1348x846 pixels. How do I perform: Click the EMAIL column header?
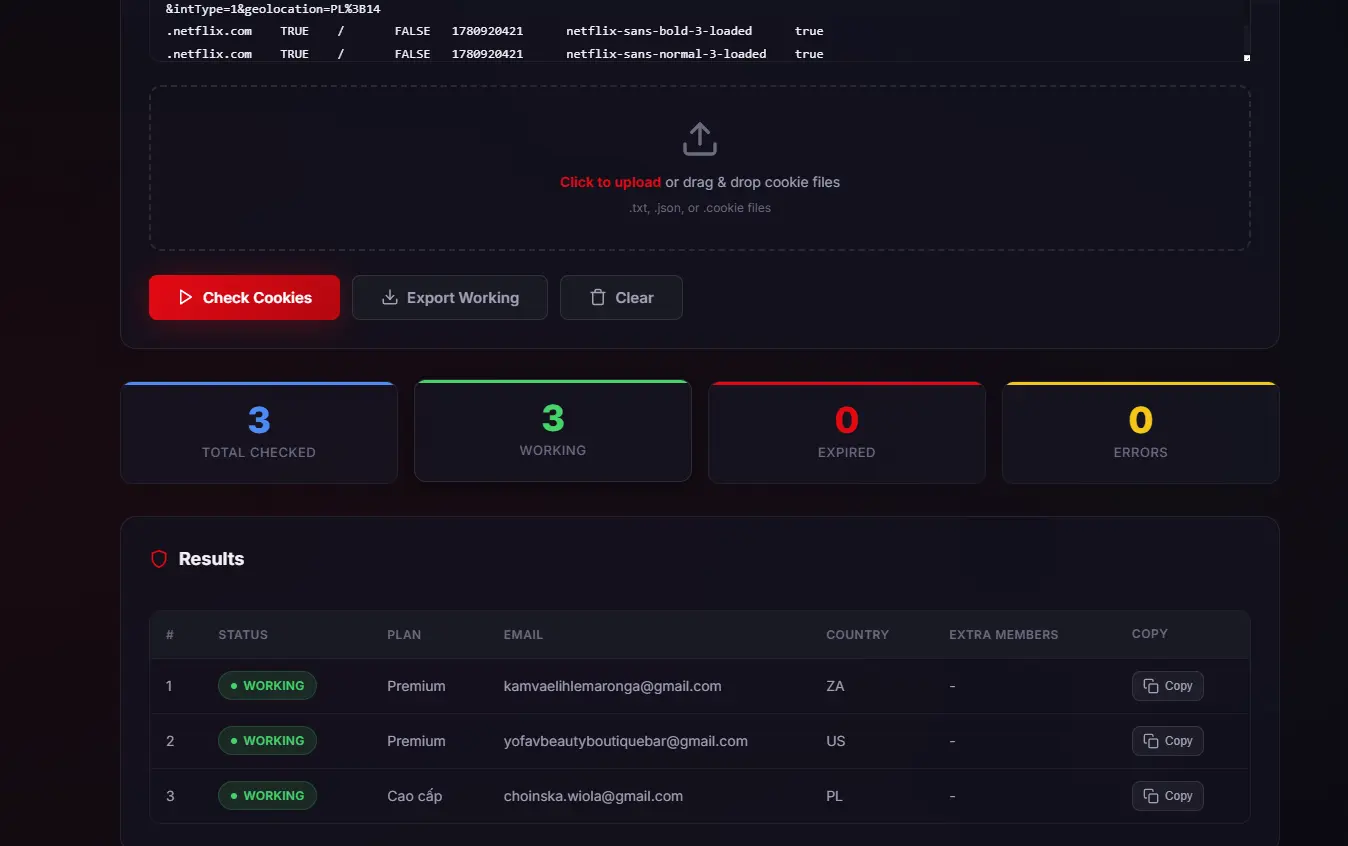(523, 635)
